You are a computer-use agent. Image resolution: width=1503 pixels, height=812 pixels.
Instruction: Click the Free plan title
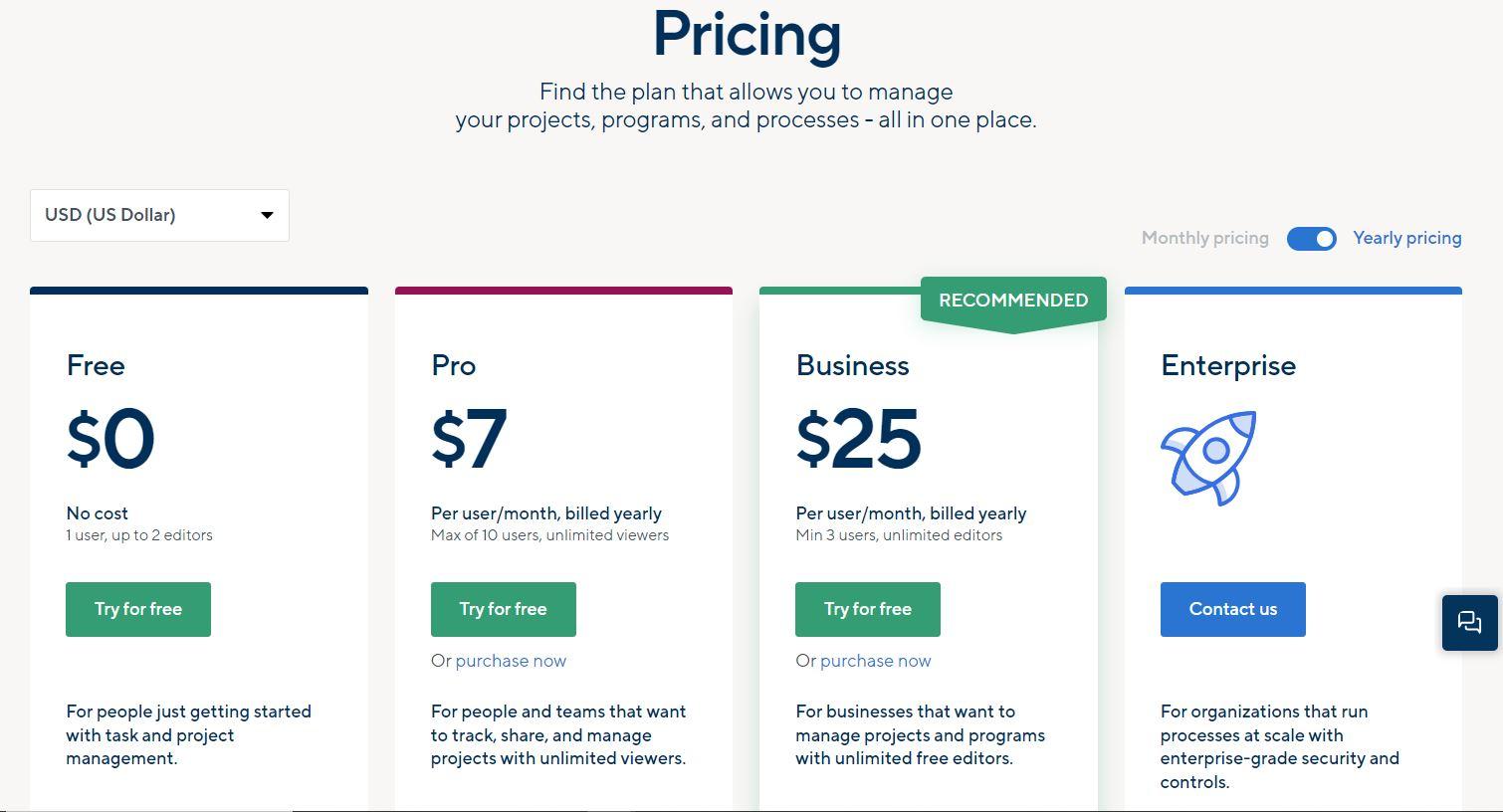coord(96,365)
